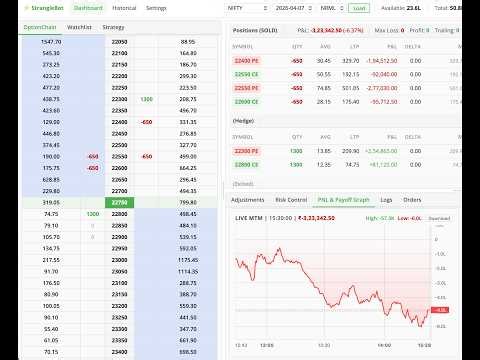
Task: Select the 22550 PE position symbol
Action: coord(247,88)
